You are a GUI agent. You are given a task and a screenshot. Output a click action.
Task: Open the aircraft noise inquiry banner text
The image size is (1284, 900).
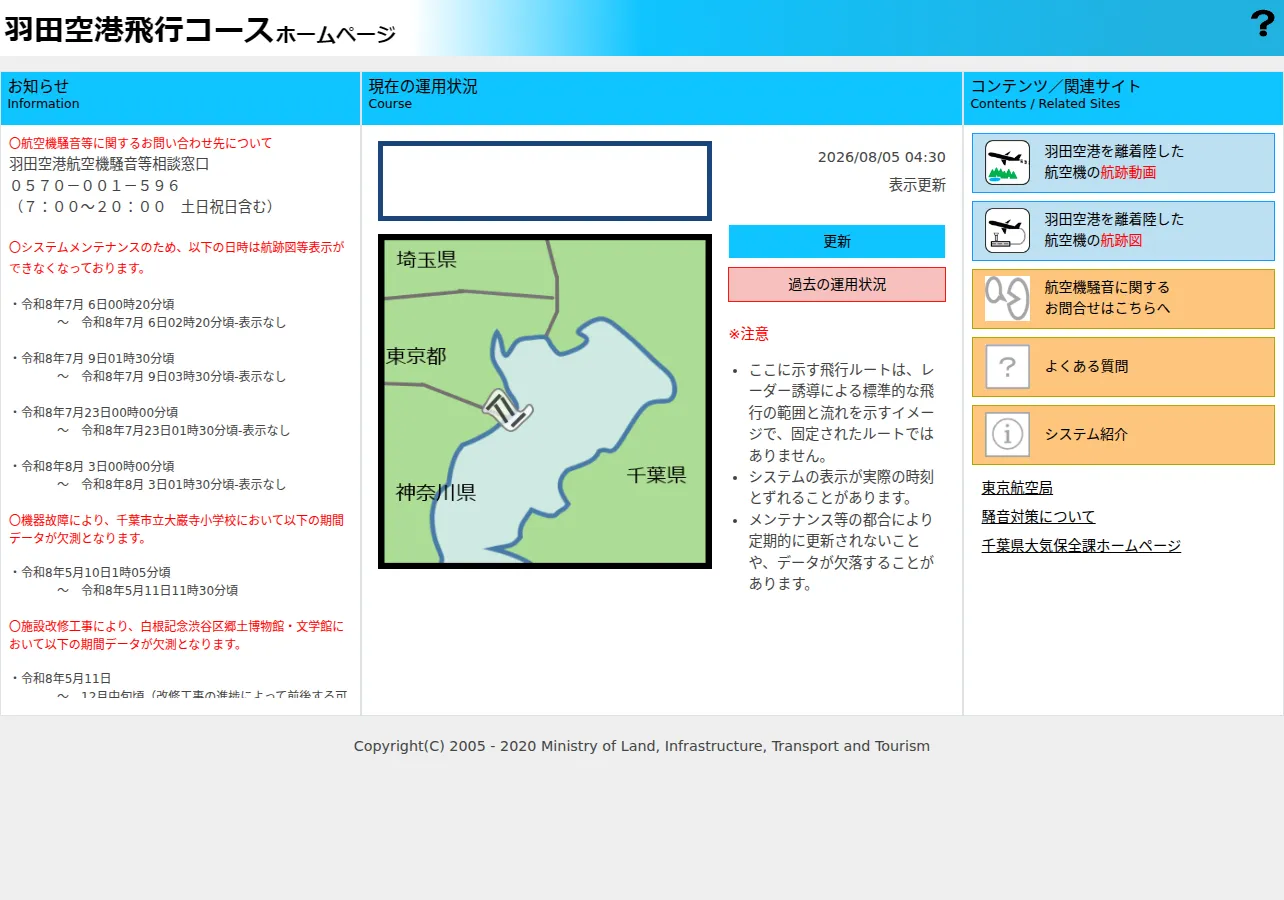point(1107,298)
